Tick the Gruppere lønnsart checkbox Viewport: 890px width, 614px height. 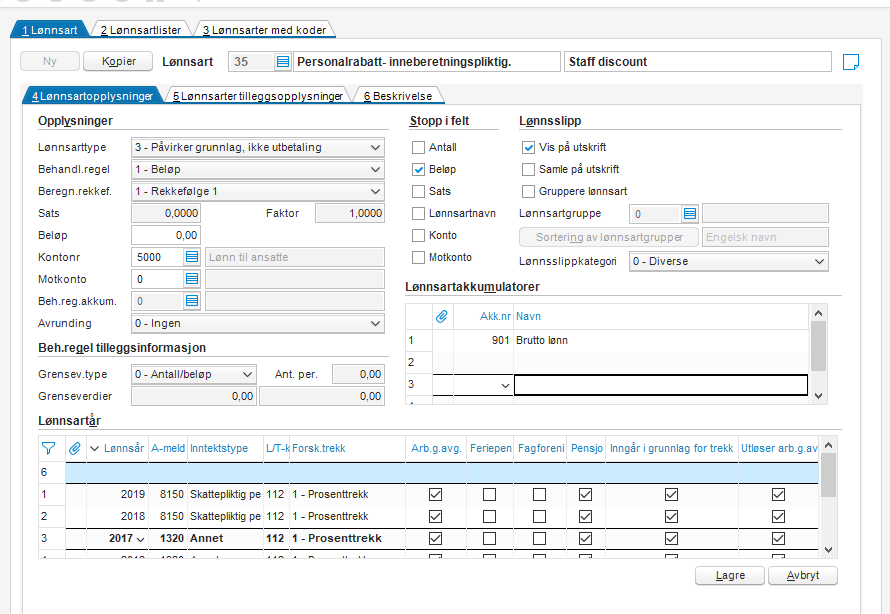point(528,191)
